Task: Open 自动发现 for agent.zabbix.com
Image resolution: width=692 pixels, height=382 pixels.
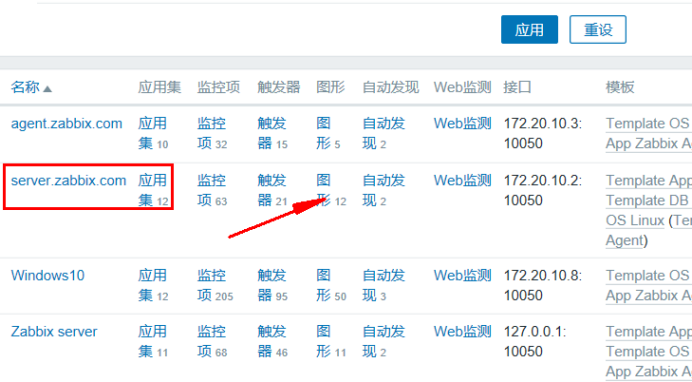Action: (x=384, y=133)
